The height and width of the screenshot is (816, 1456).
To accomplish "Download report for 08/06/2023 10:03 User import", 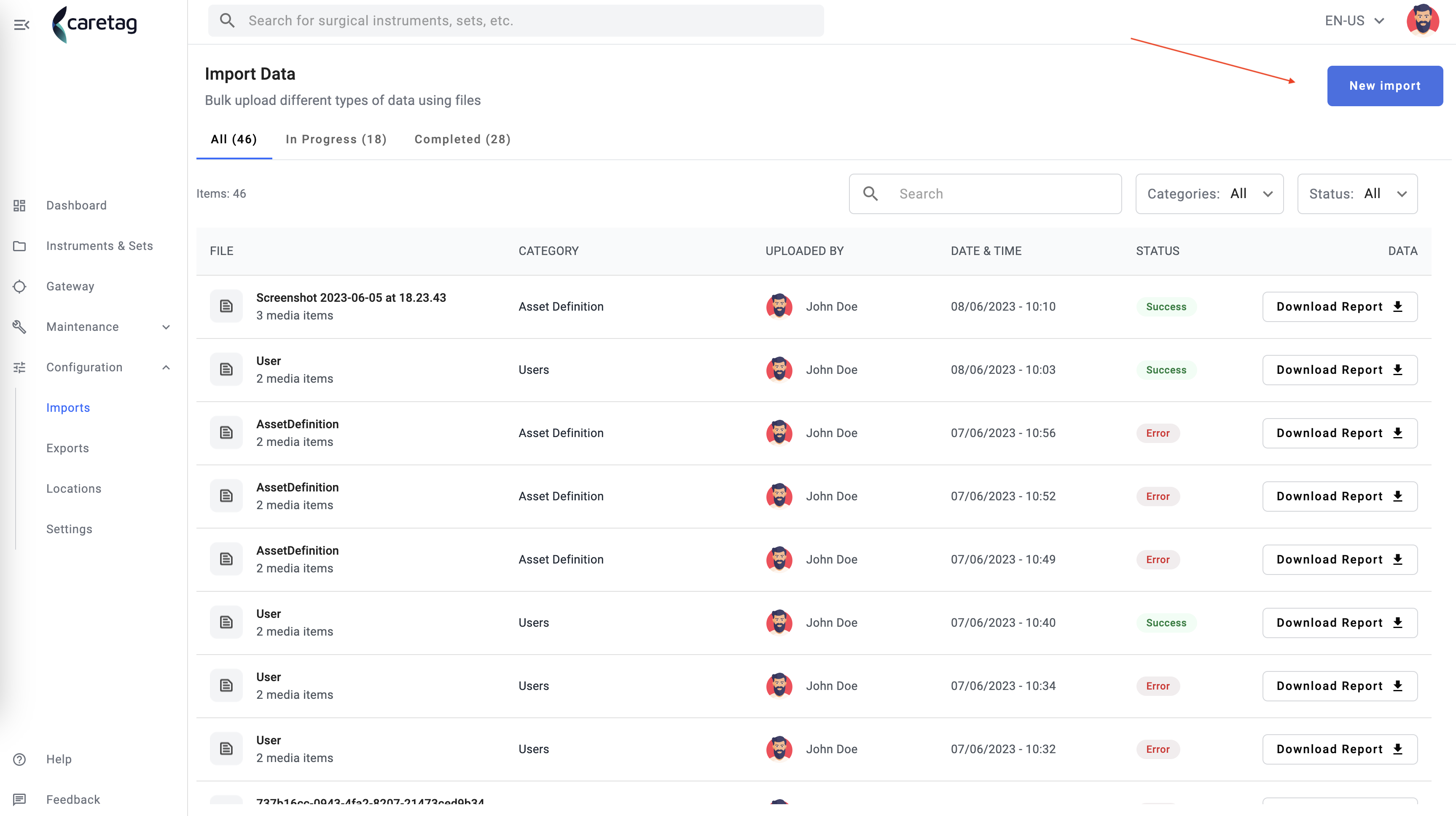I will click(1340, 370).
